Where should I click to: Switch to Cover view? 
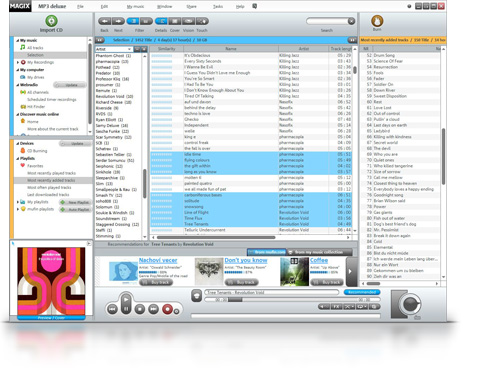(x=175, y=21)
